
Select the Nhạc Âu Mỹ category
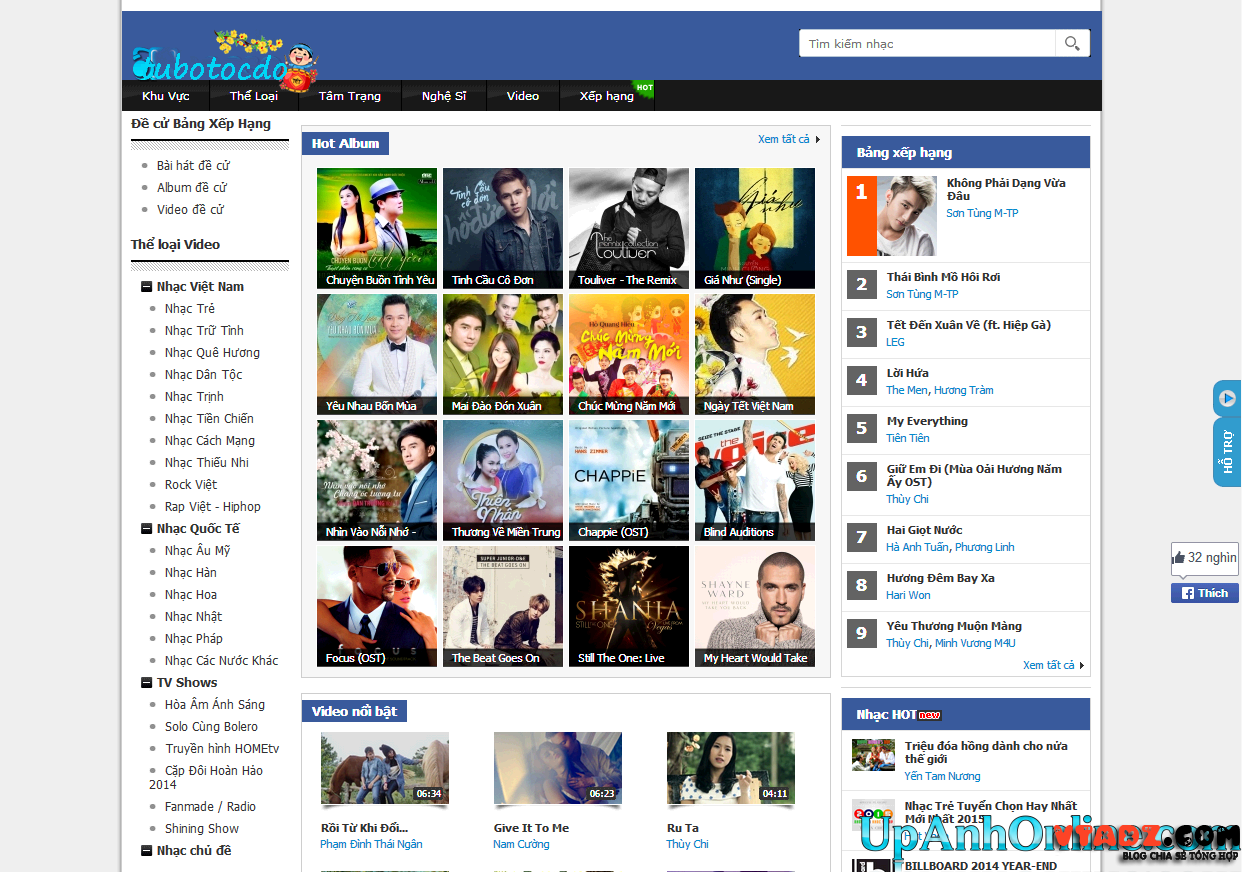[198, 551]
